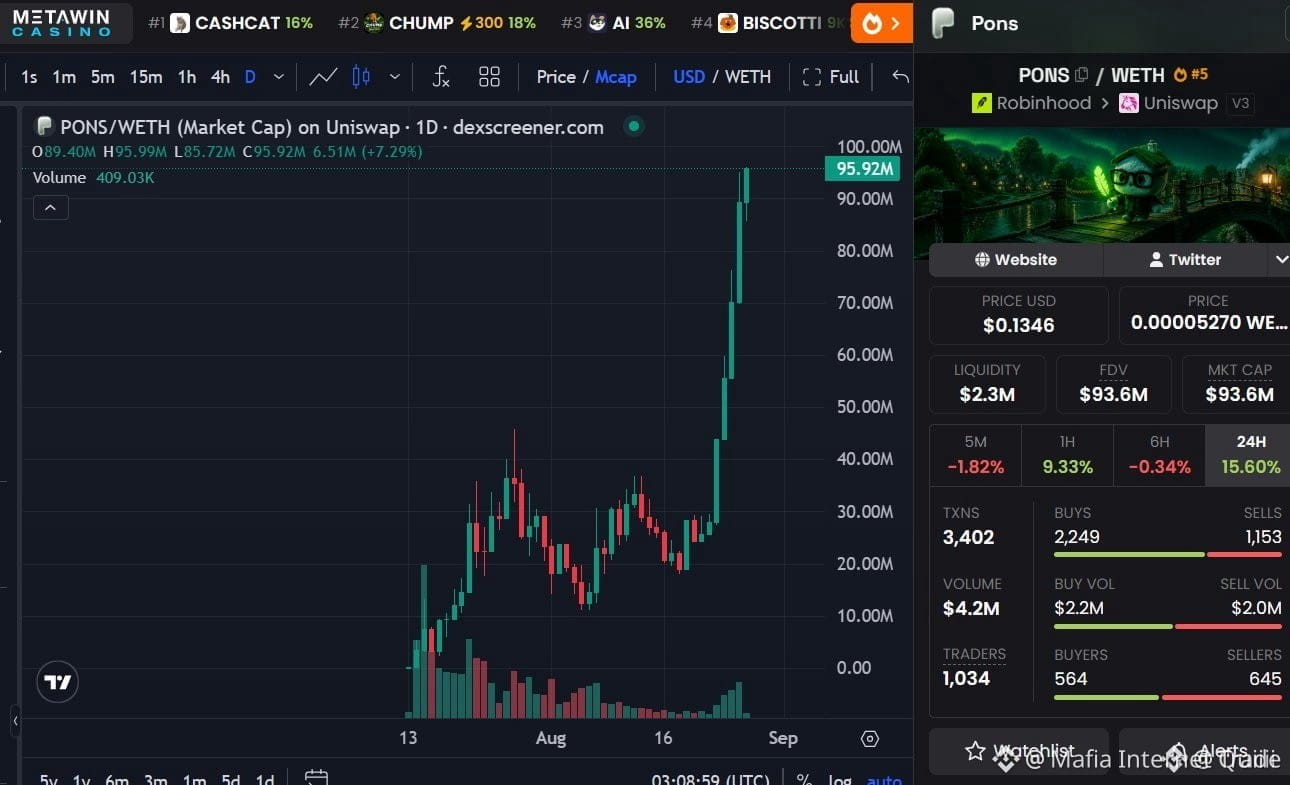Open Alerts for Pons

click(1204, 751)
